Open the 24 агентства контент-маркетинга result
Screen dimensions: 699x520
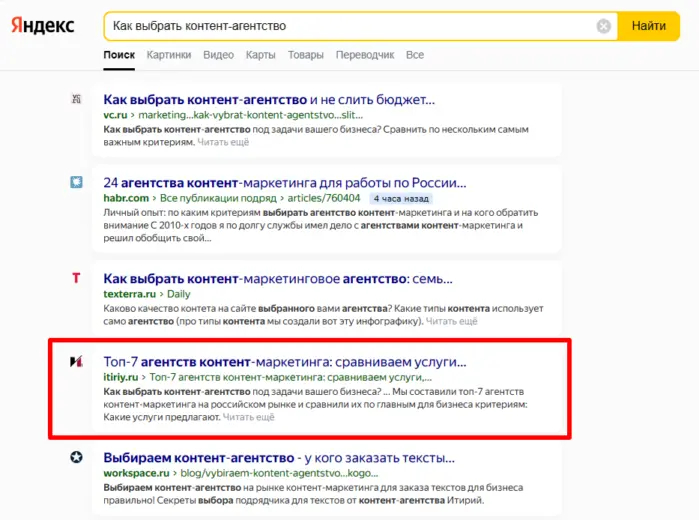click(x=285, y=183)
